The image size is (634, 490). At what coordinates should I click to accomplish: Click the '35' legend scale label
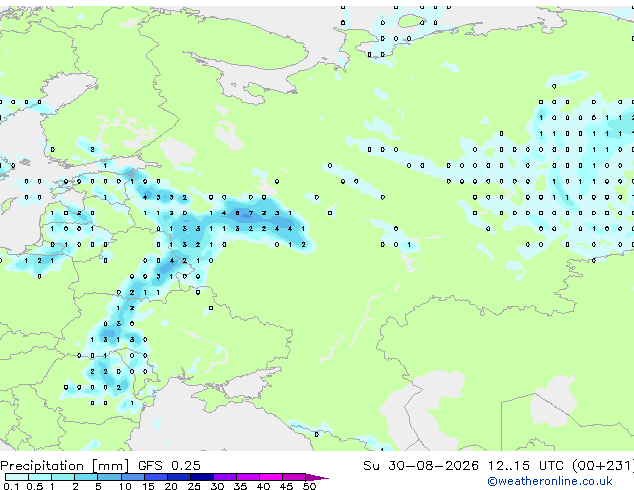[240, 486]
